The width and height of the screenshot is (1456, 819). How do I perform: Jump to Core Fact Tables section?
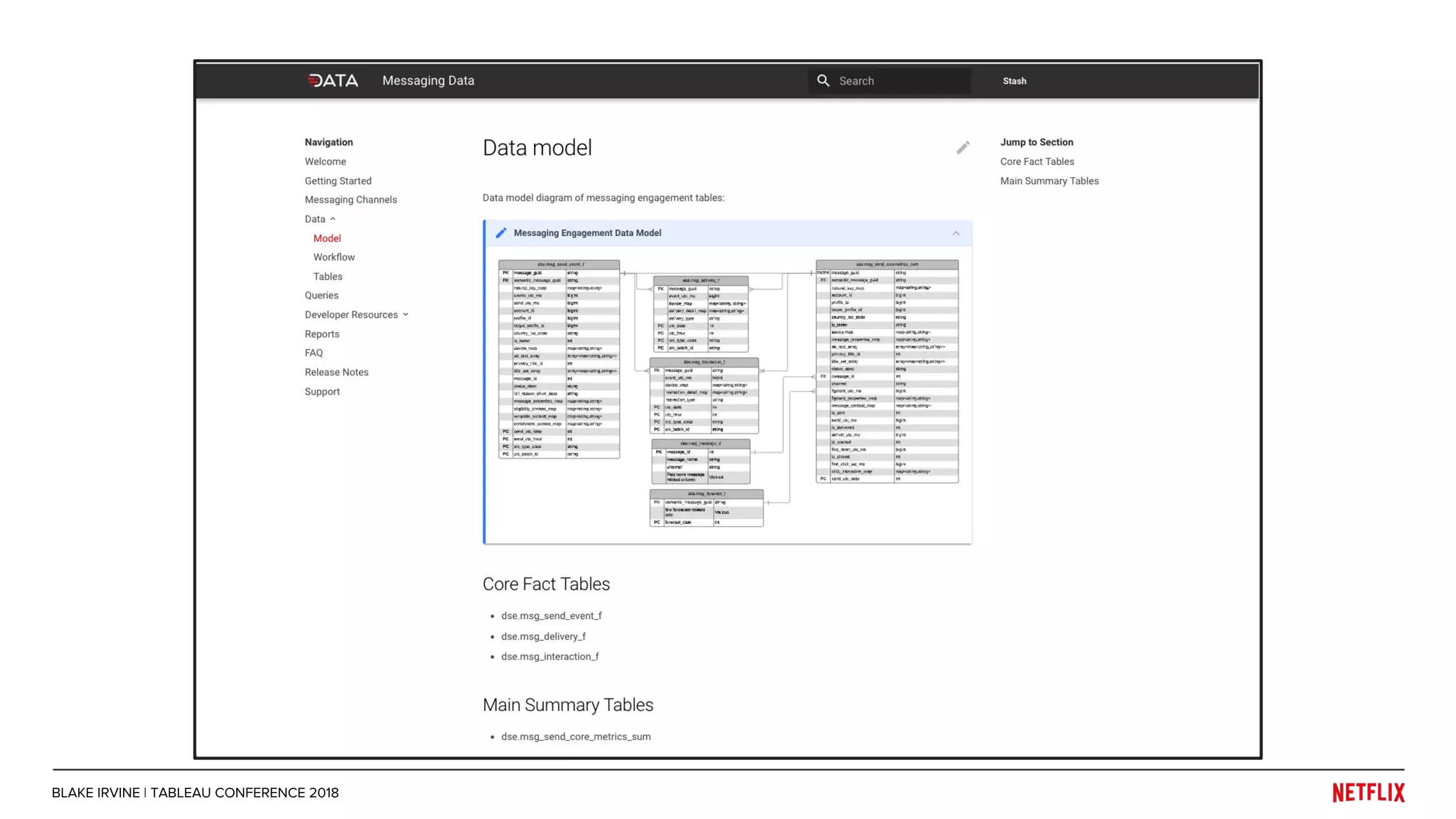1037,161
